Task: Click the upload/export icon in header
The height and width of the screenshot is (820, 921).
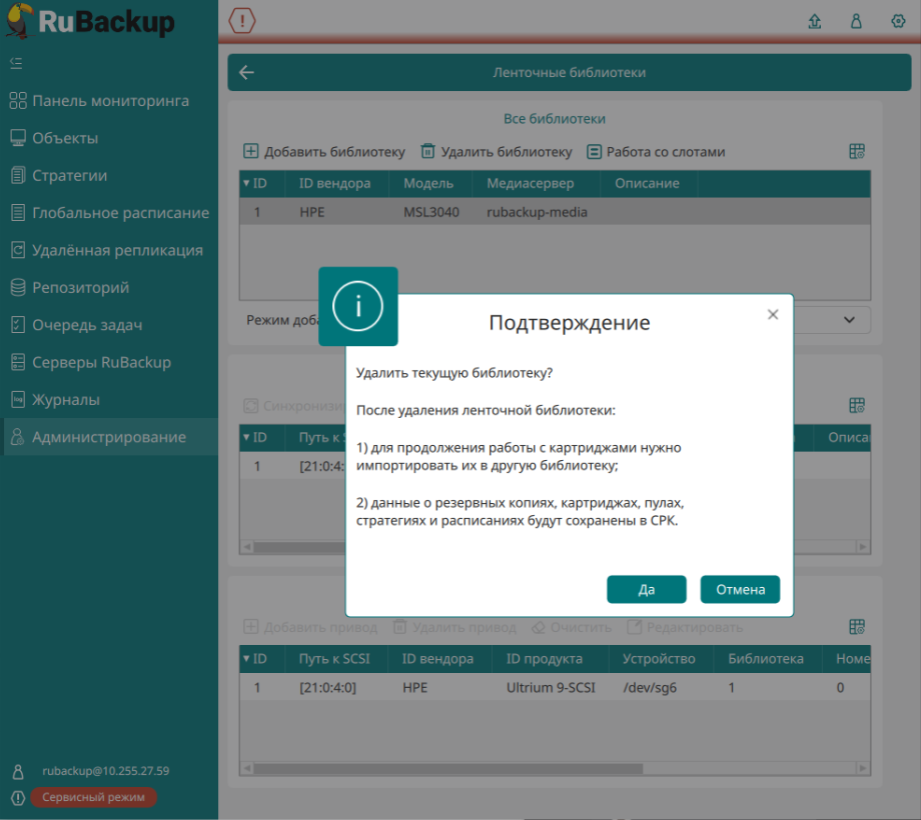Action: pos(814,21)
